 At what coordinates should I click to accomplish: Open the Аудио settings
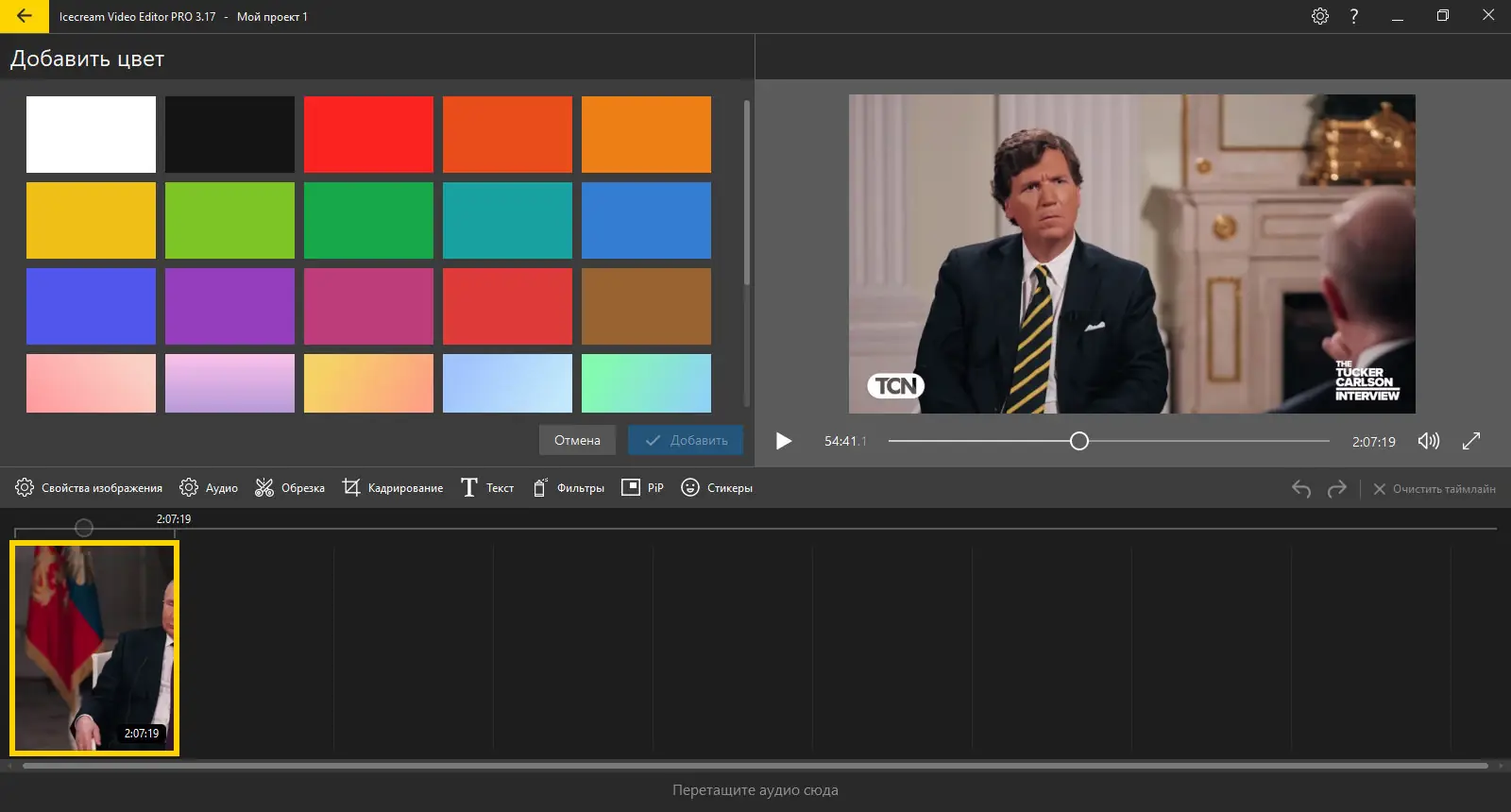point(209,488)
